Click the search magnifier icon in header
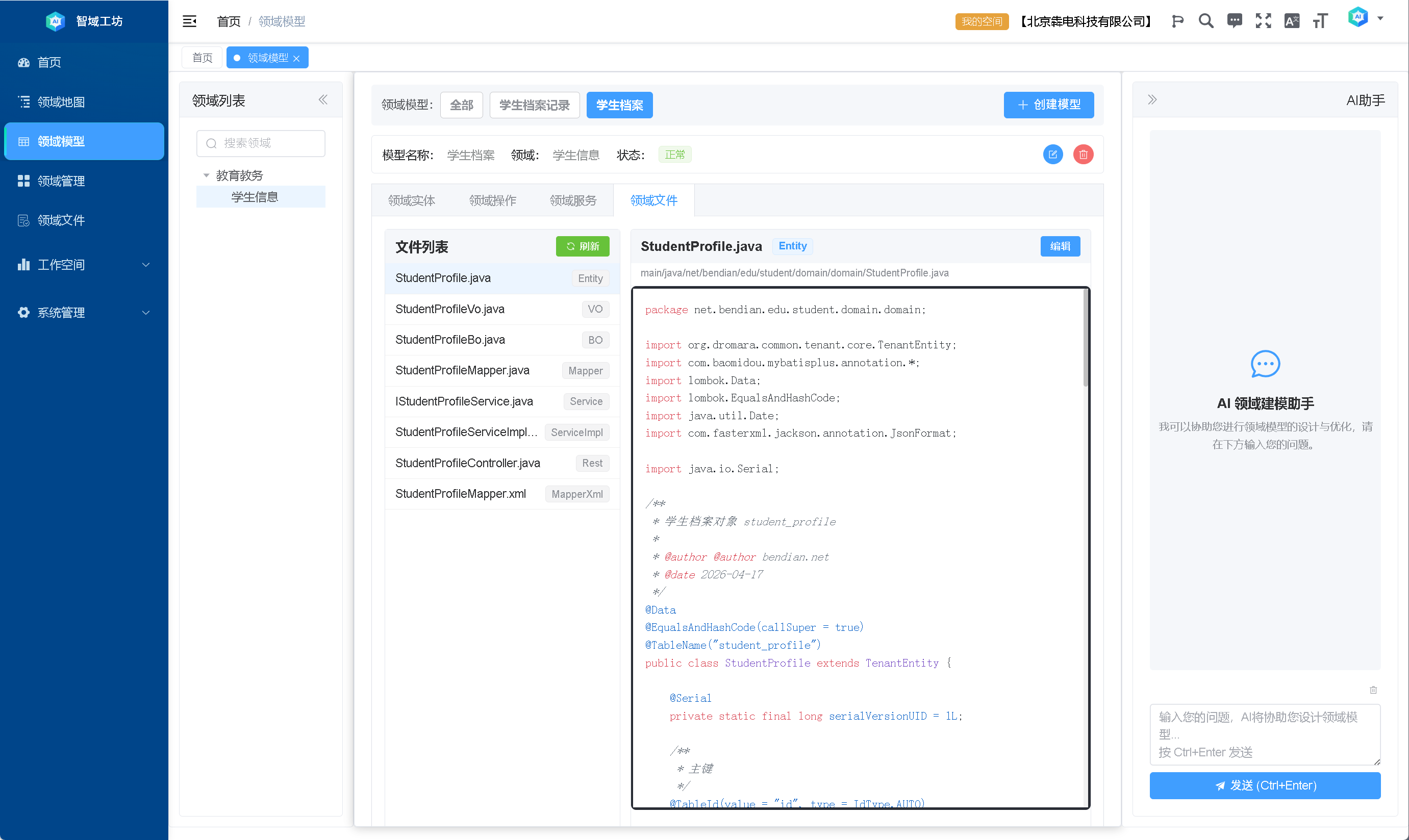 pos(1206,21)
